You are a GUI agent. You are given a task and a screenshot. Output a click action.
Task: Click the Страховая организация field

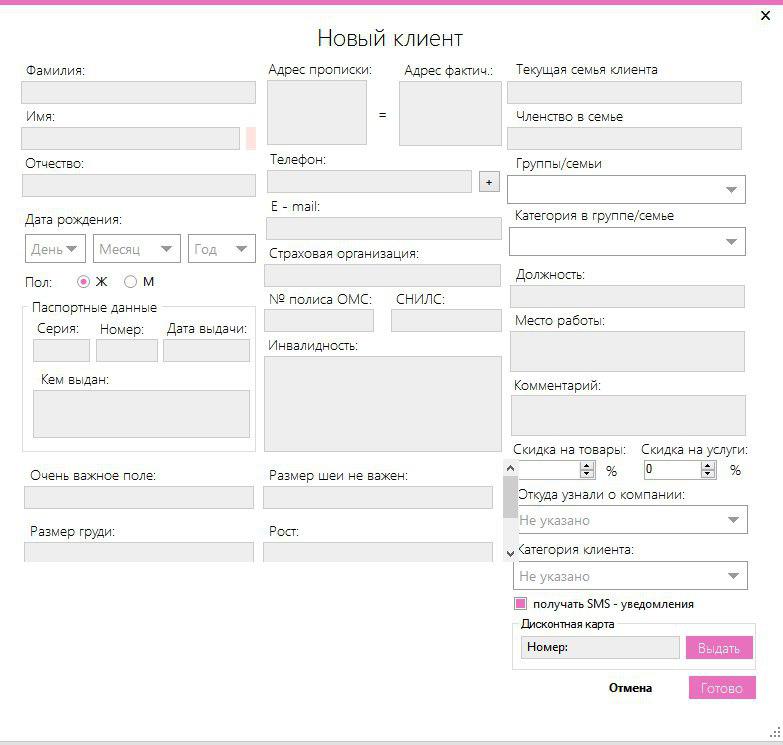(383, 276)
